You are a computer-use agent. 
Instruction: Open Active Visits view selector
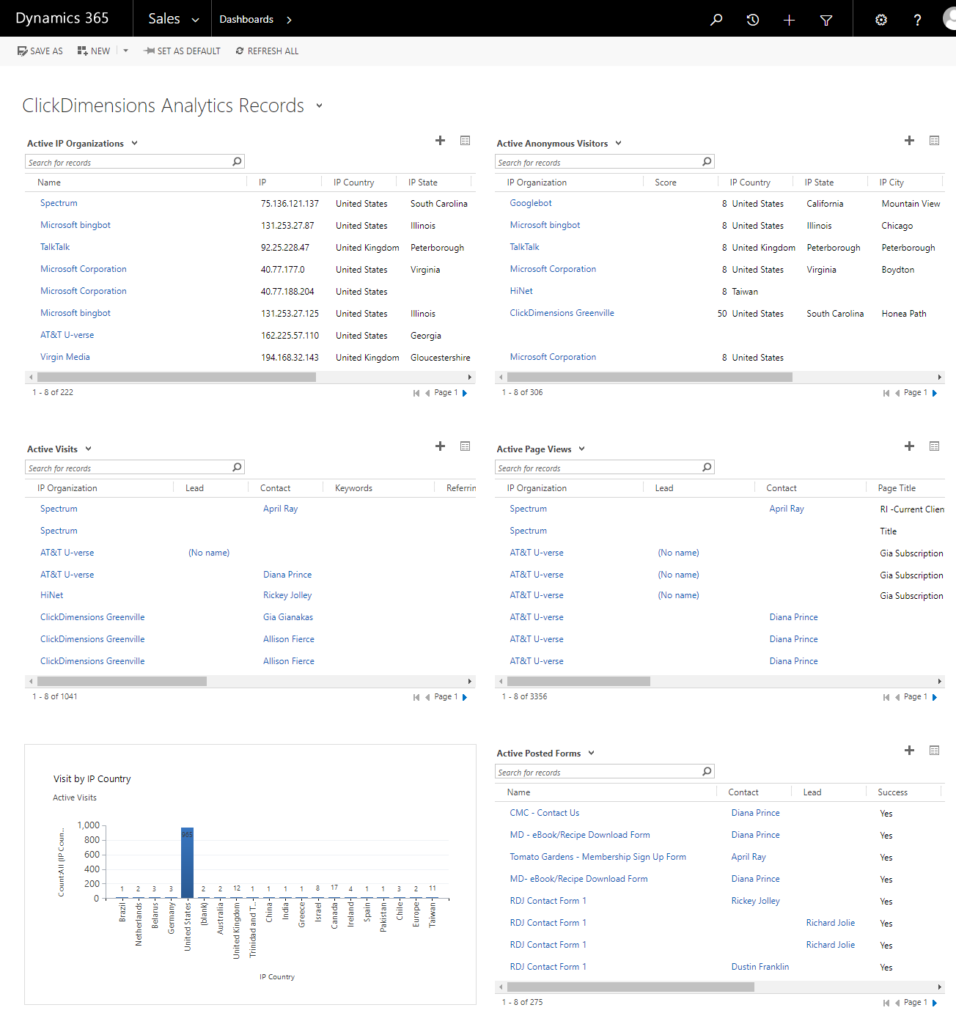point(88,449)
